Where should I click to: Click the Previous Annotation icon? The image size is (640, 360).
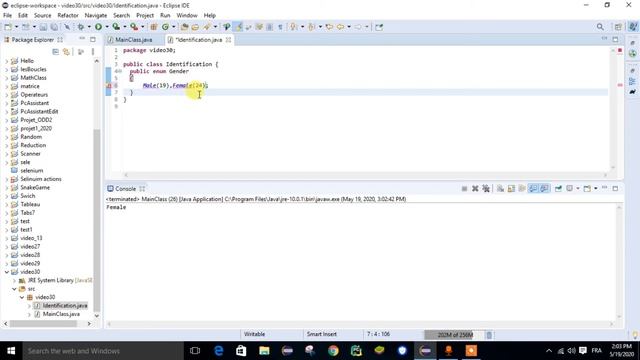click(x=311, y=27)
